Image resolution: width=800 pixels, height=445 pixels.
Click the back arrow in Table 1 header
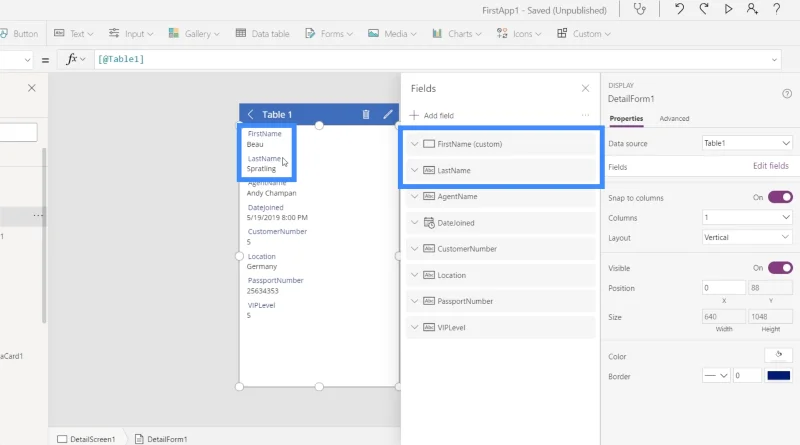[250, 114]
